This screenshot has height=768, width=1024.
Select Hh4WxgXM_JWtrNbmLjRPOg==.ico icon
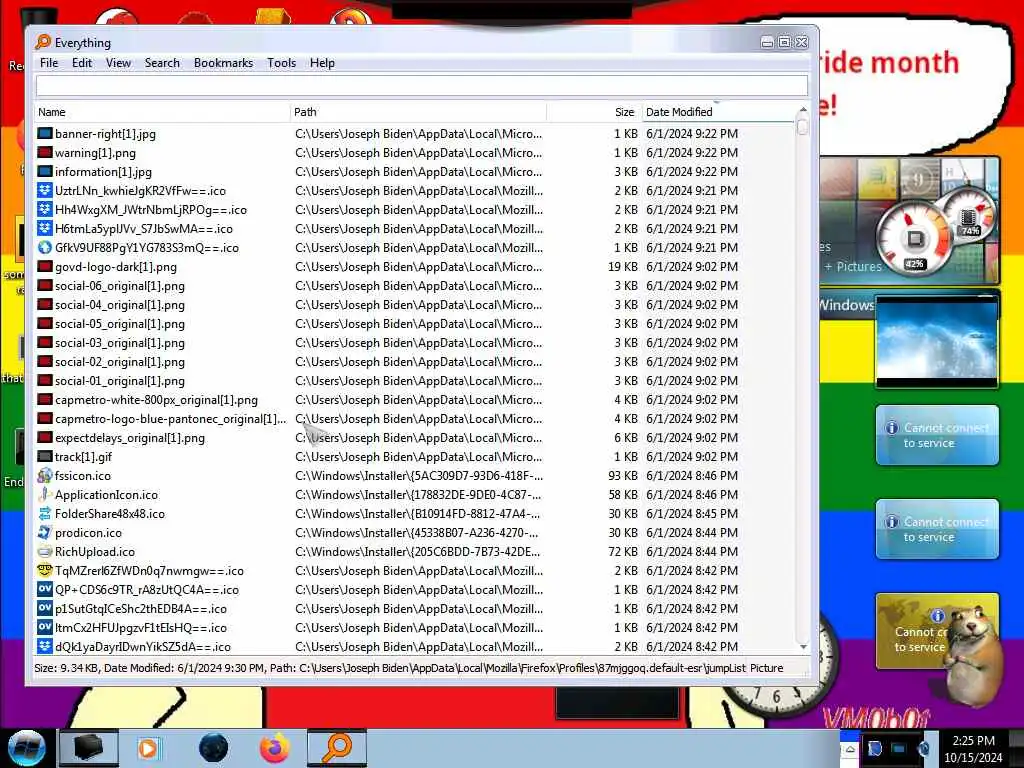44,210
